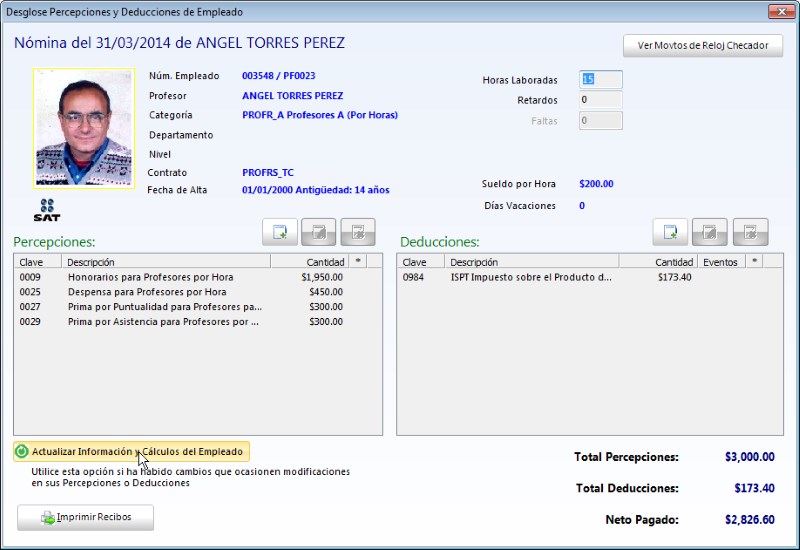
Task: Click the Días Vacaciones 0 value
Action: pos(582,206)
